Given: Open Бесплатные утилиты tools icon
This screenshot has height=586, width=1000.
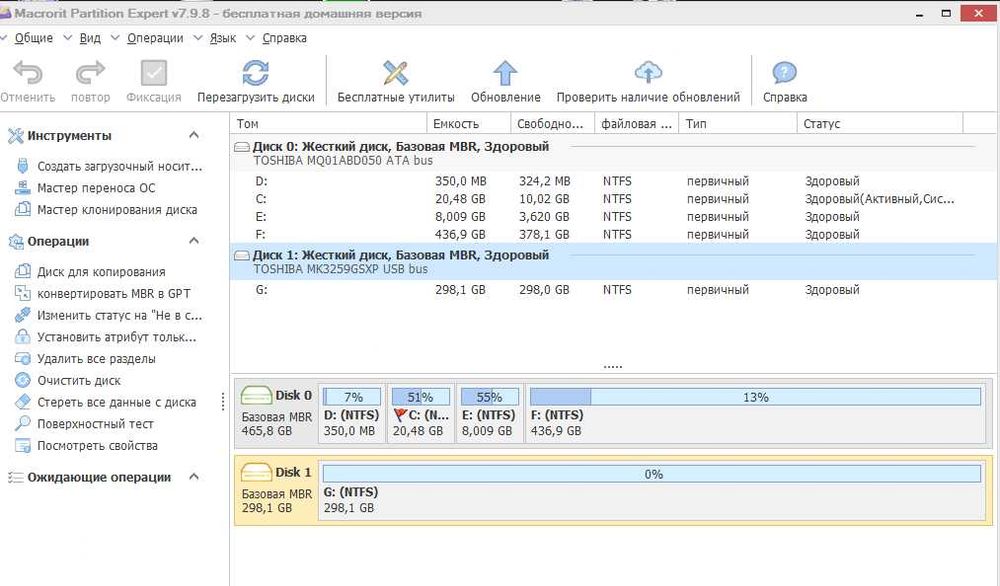Looking at the screenshot, I should [x=395, y=73].
